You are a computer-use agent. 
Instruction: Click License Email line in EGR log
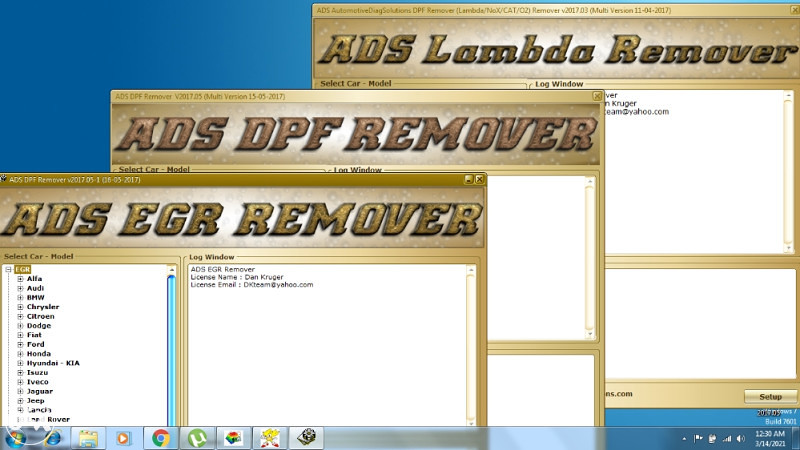[252, 285]
